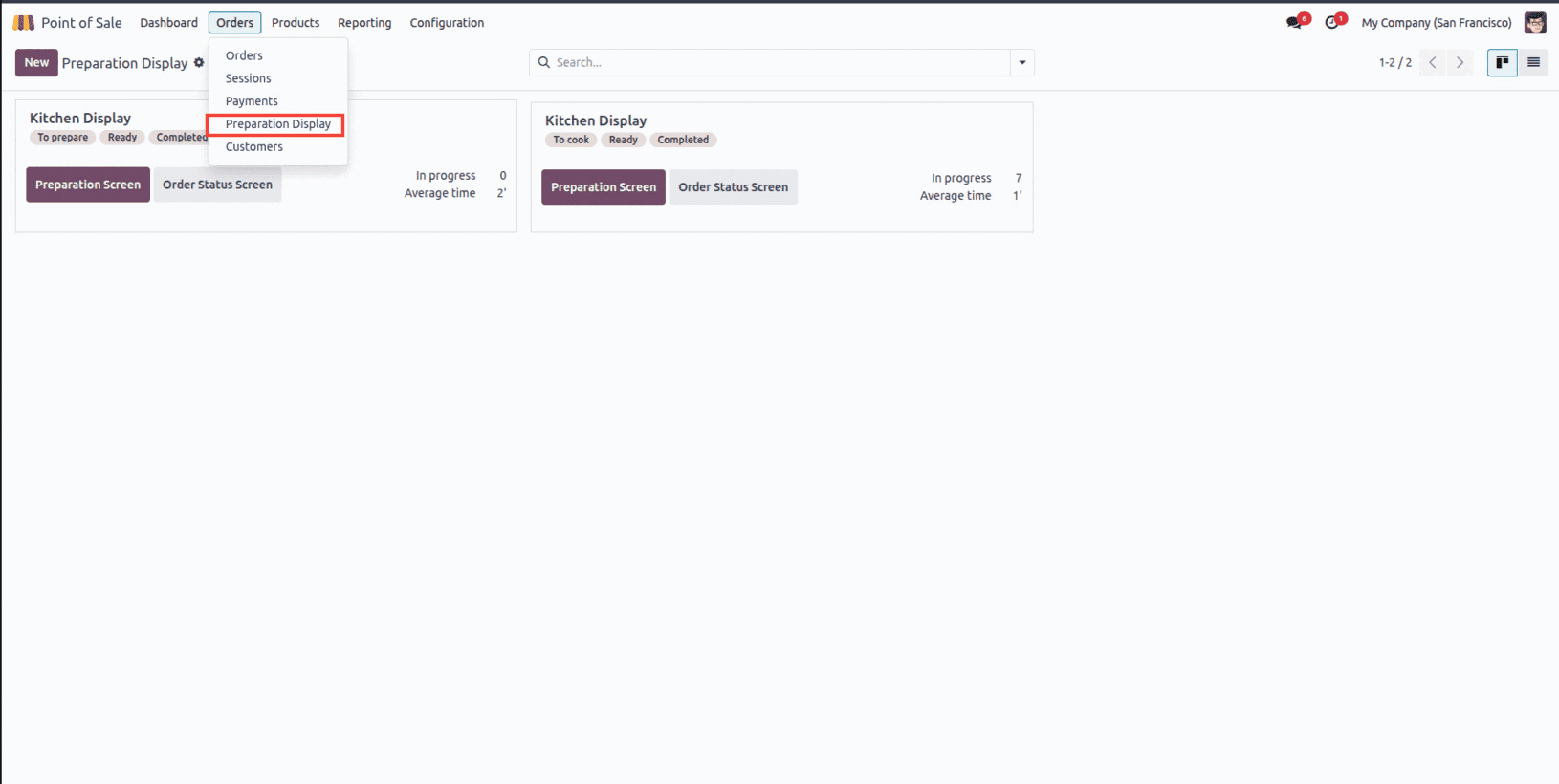Go to previous page arrow
Viewport: 1559px width, 784px height.
coord(1433,62)
